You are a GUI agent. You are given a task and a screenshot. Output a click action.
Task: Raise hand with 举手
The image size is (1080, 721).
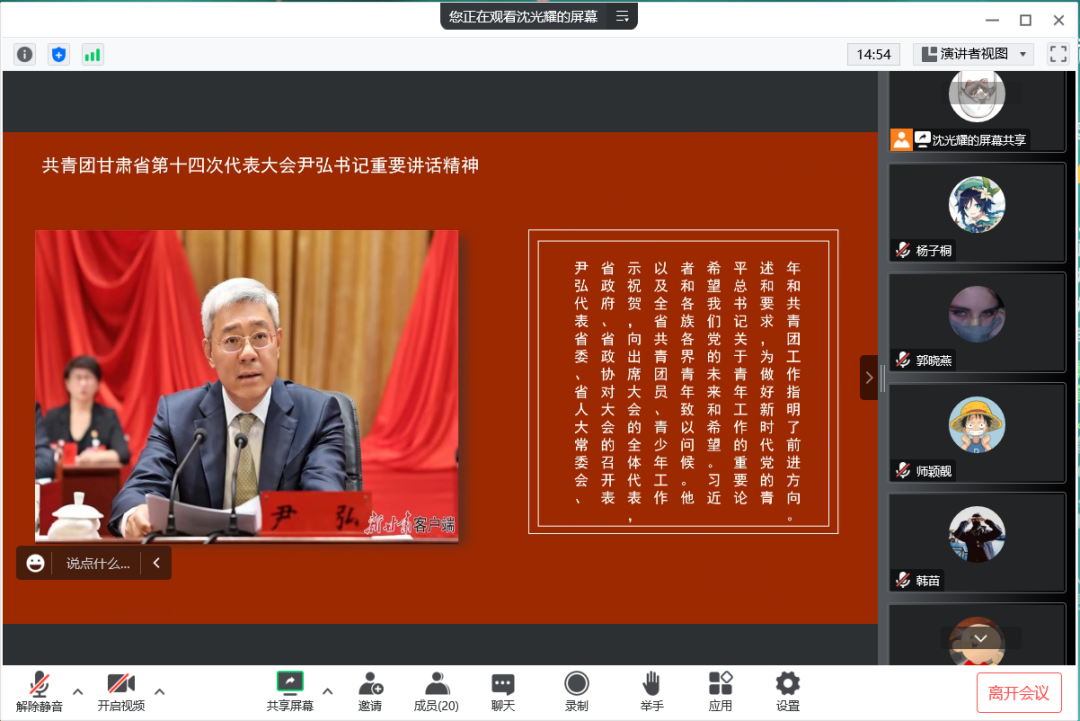[651, 691]
